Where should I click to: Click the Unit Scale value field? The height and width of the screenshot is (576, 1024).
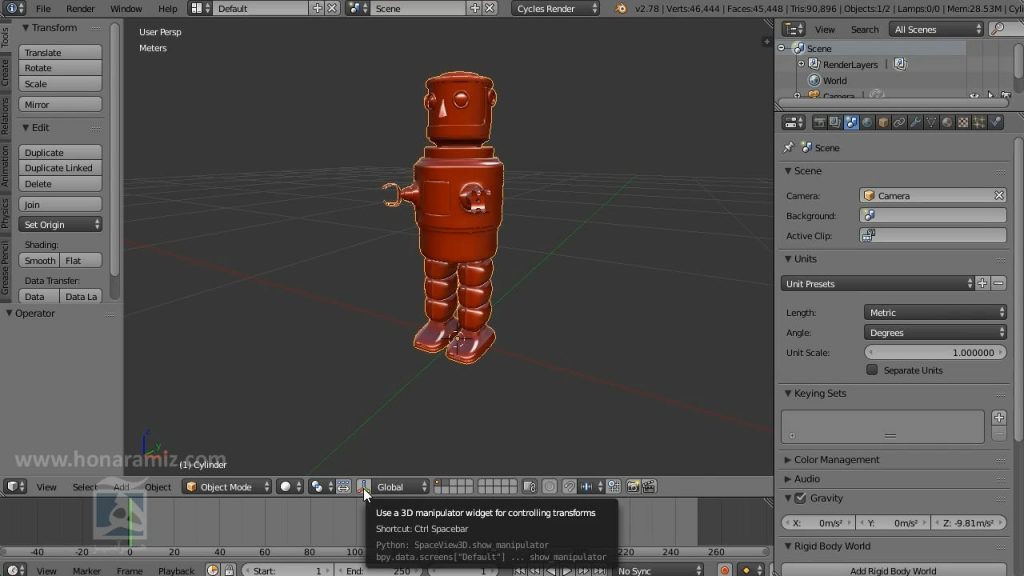(935, 353)
